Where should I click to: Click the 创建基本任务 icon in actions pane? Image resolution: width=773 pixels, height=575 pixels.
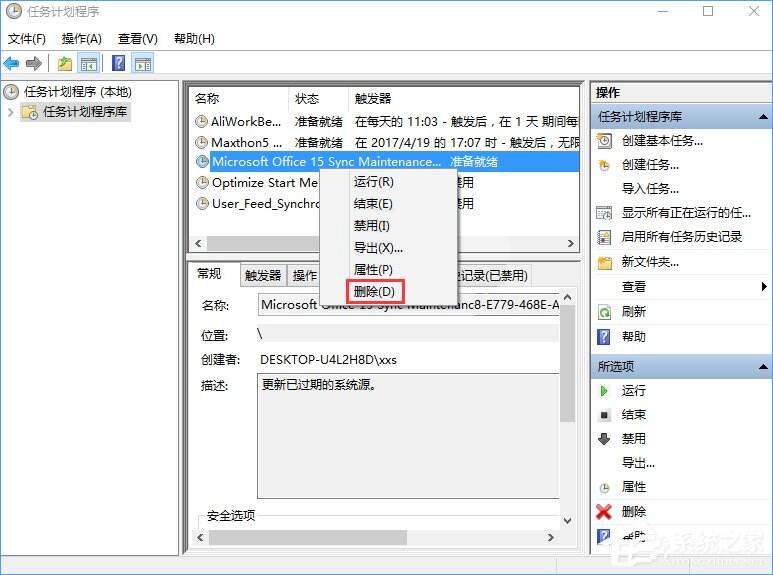(x=604, y=141)
